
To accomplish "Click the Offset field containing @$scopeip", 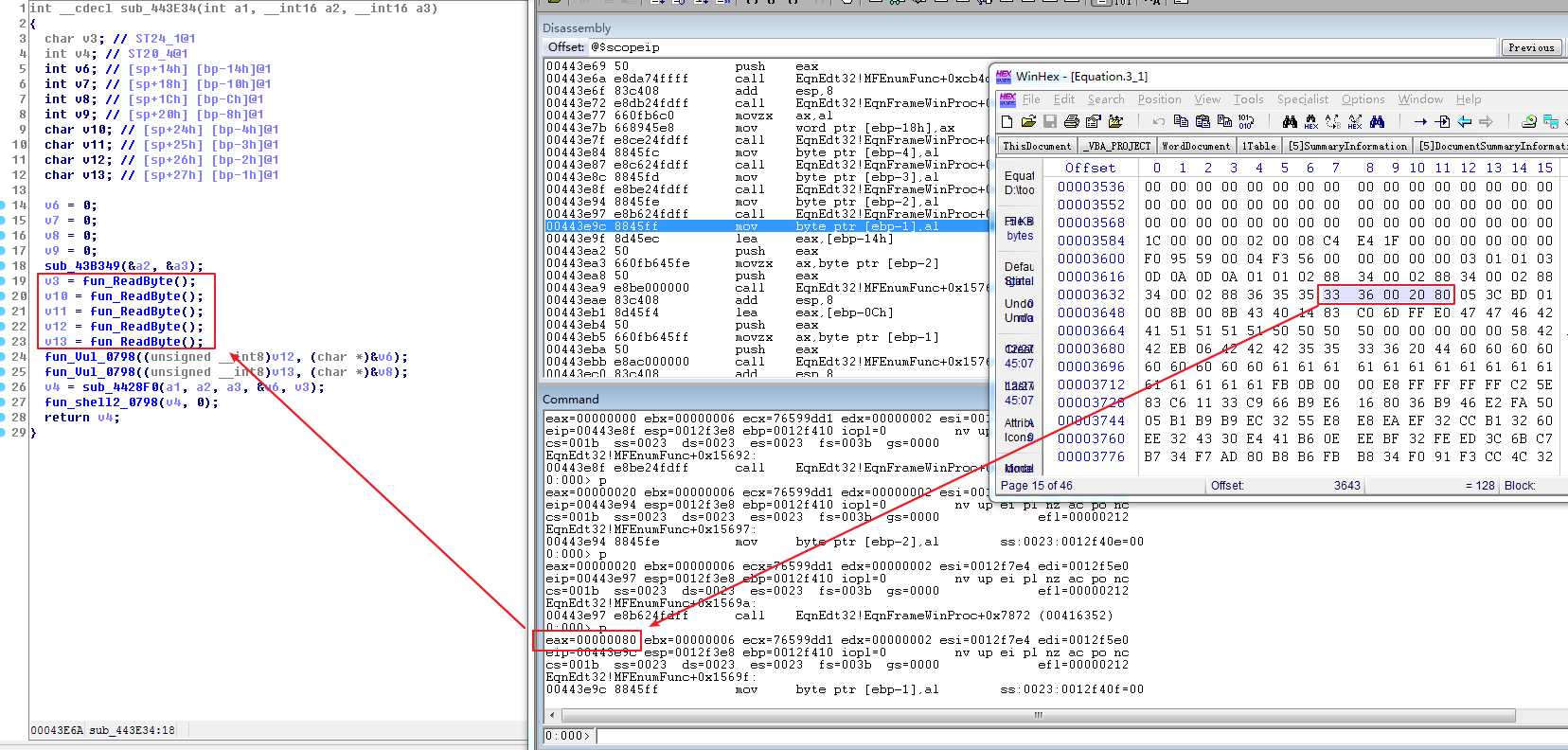I will click(x=1044, y=47).
